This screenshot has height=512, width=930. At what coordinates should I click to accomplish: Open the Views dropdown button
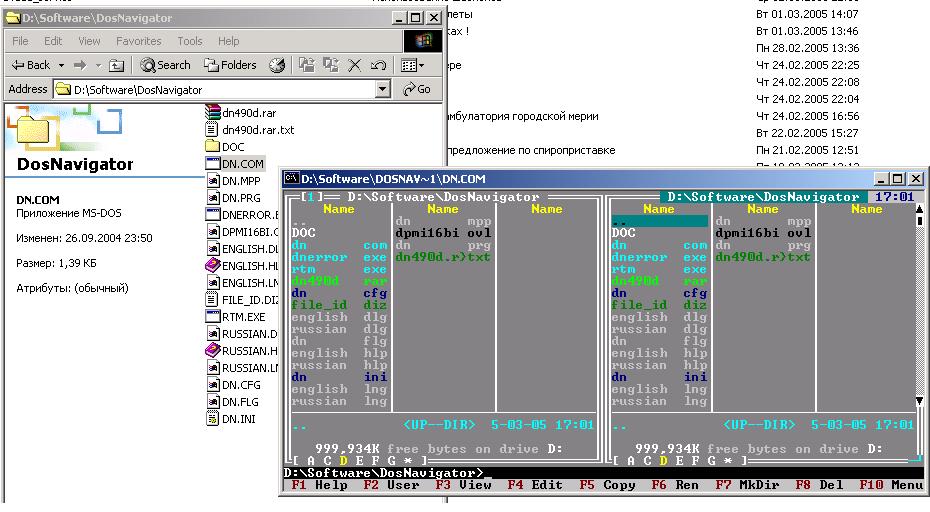(412, 65)
